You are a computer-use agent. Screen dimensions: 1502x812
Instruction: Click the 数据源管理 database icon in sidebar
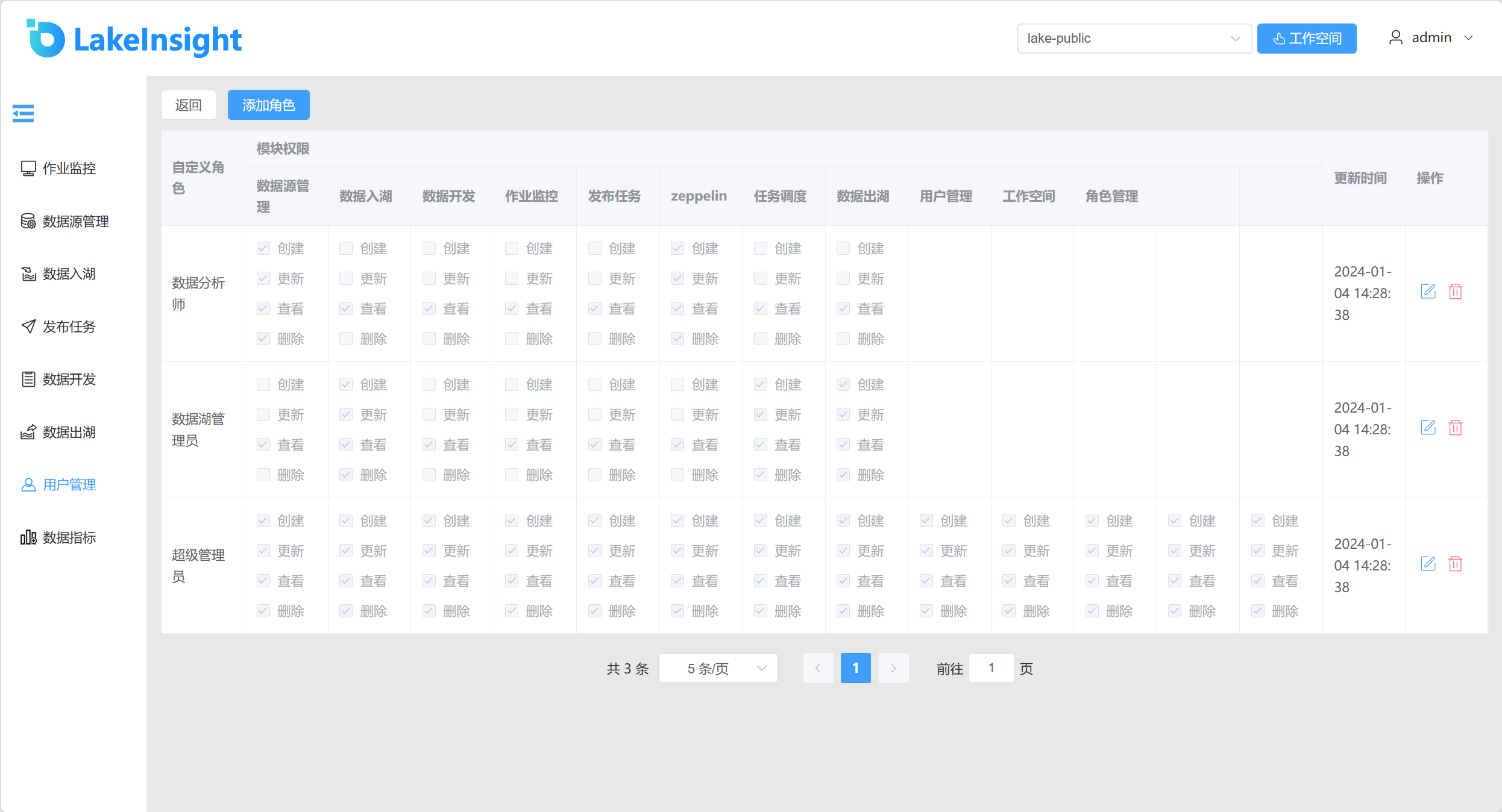[x=28, y=221]
